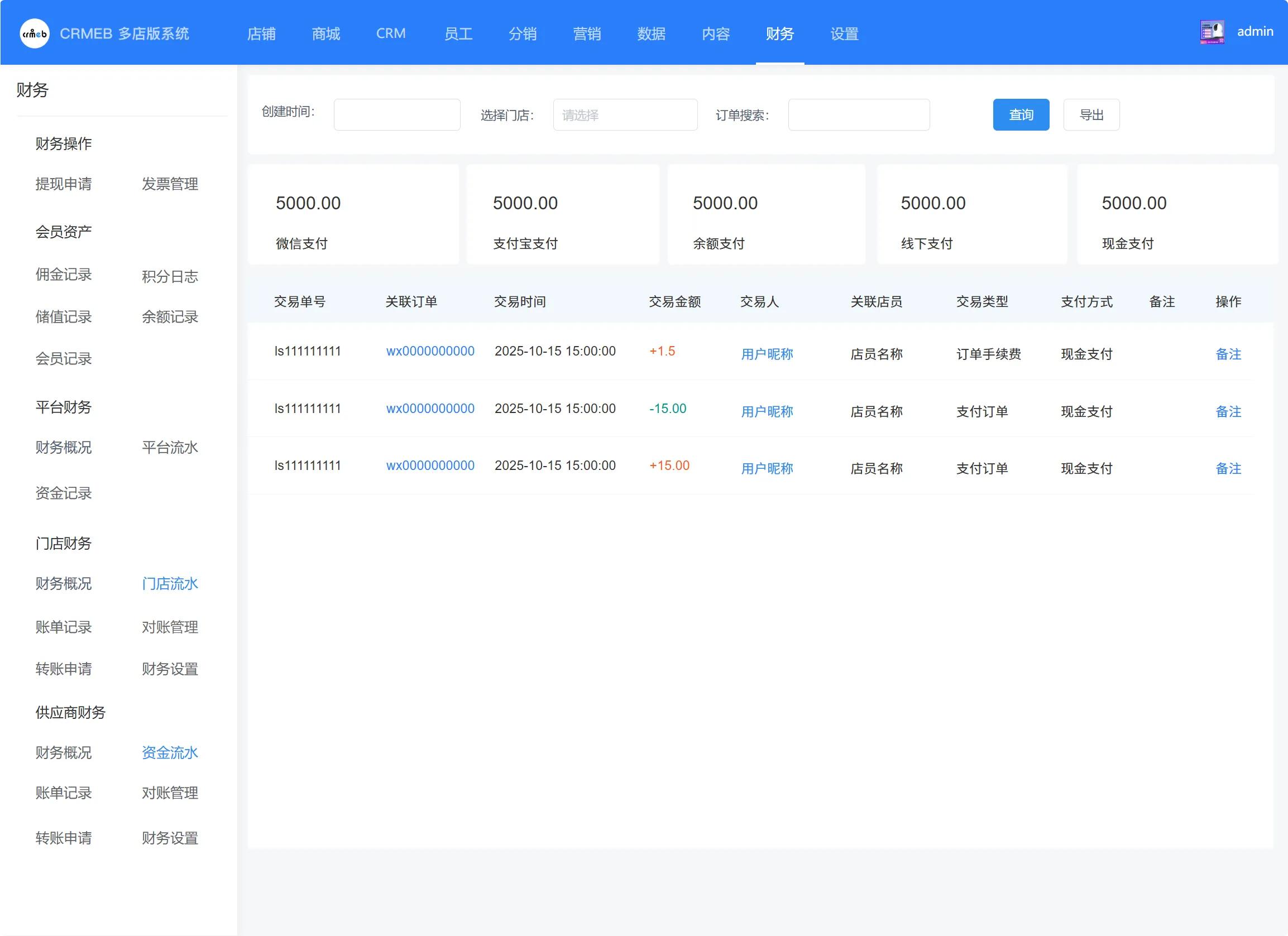
Task: Click the 订单搜索 input field
Action: click(x=858, y=115)
